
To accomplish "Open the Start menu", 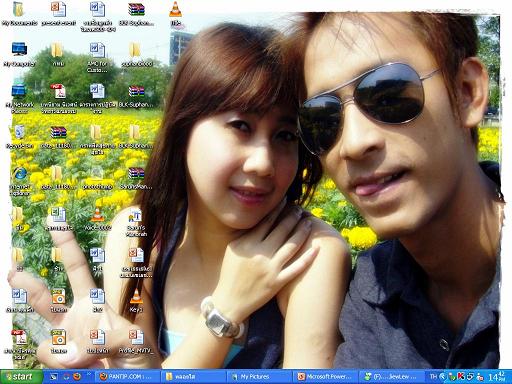I will [21, 377].
